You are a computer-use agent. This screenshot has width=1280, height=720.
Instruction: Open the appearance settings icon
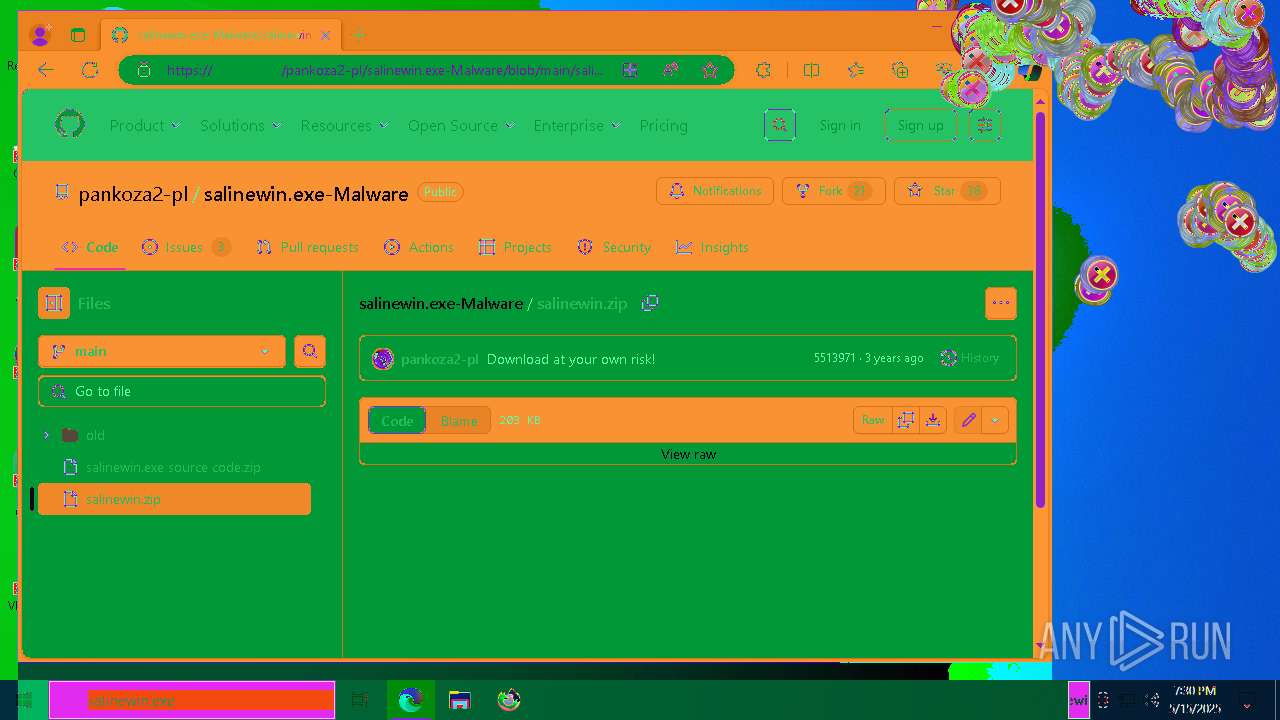[x=985, y=125]
